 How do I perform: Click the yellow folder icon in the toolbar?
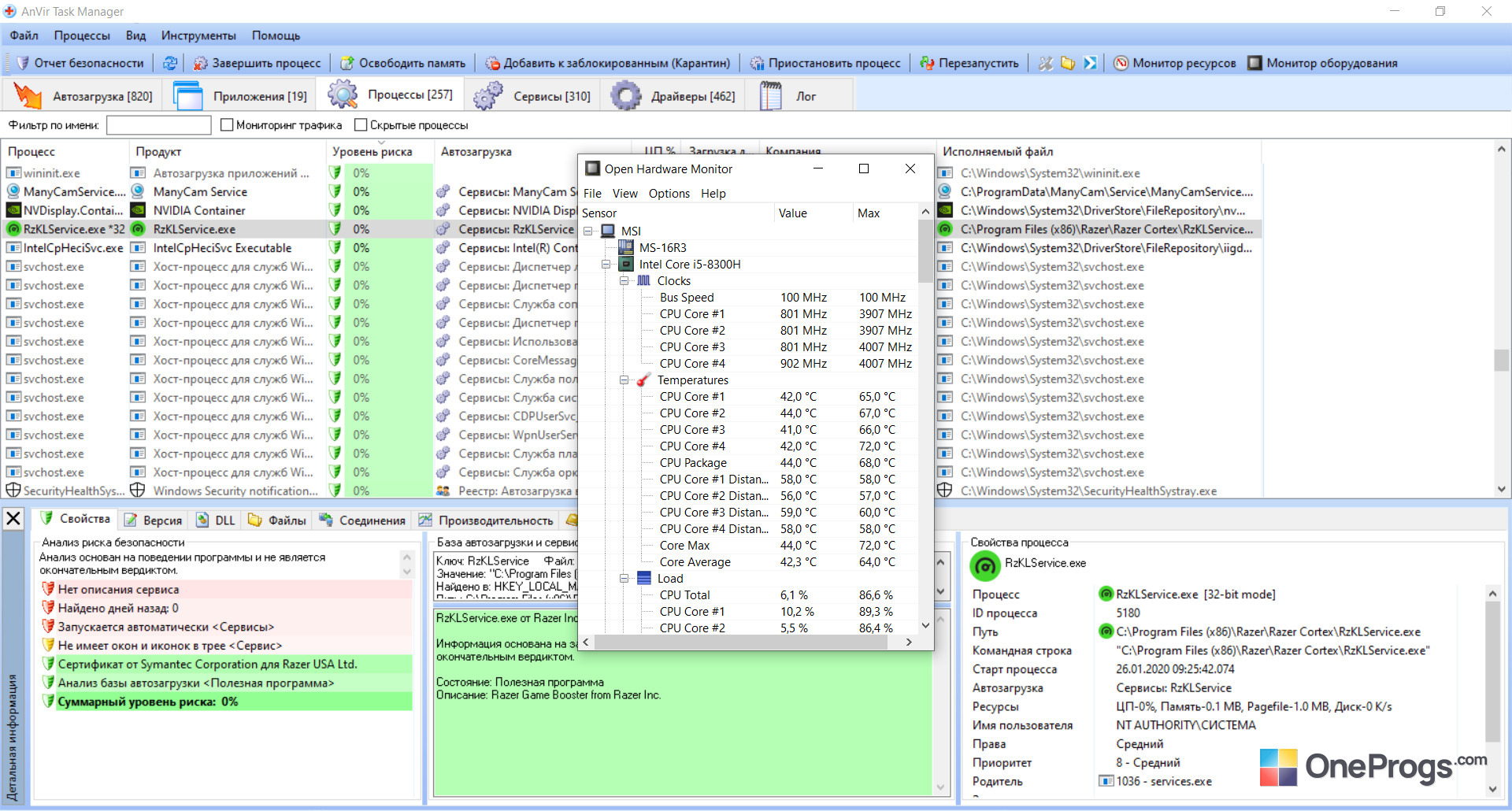tap(1068, 63)
